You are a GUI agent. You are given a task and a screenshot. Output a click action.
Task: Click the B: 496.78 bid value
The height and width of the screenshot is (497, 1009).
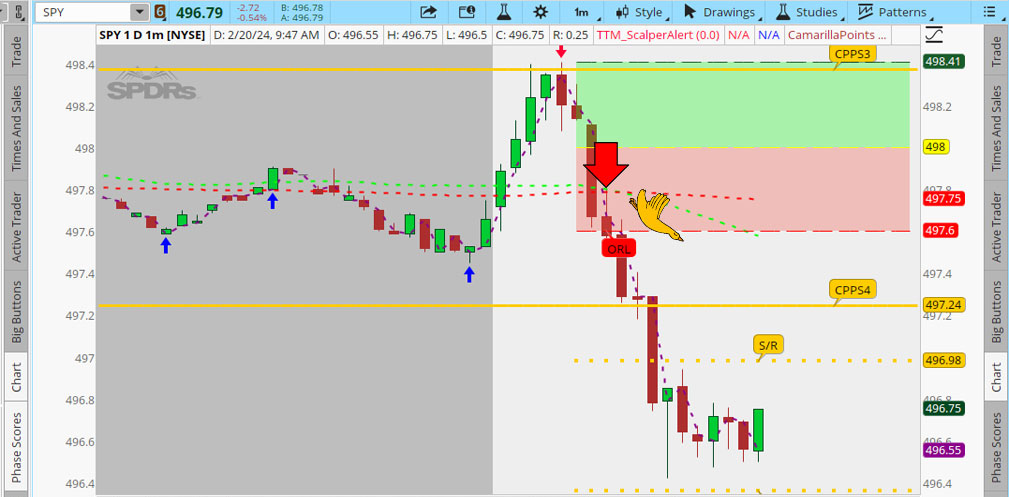click(302, 7)
